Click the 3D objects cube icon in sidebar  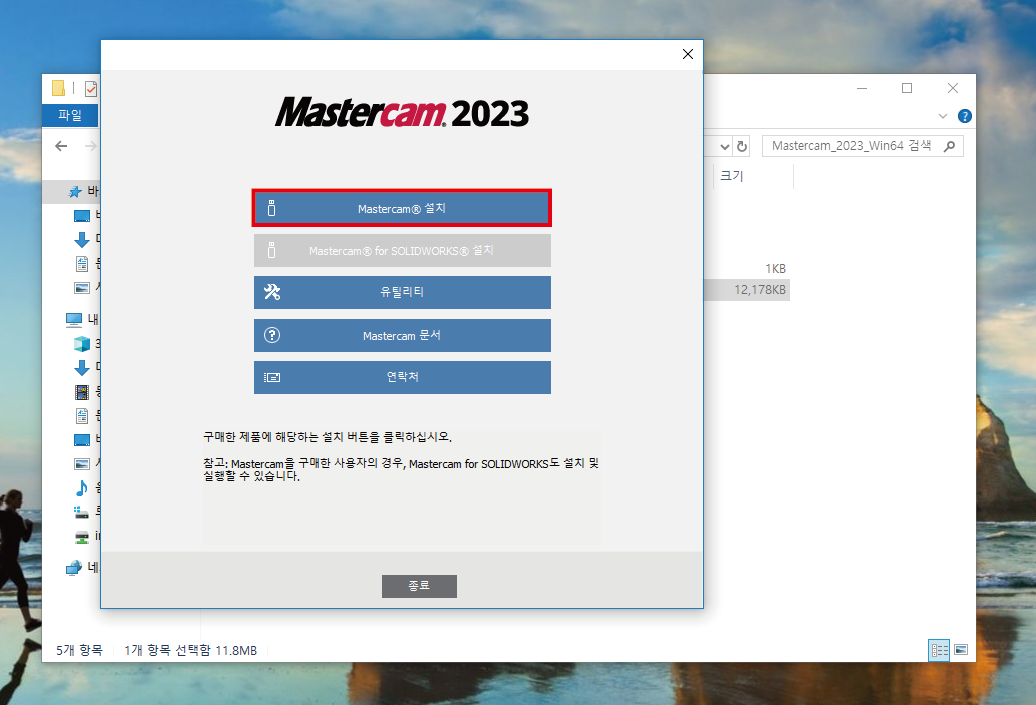(x=82, y=344)
